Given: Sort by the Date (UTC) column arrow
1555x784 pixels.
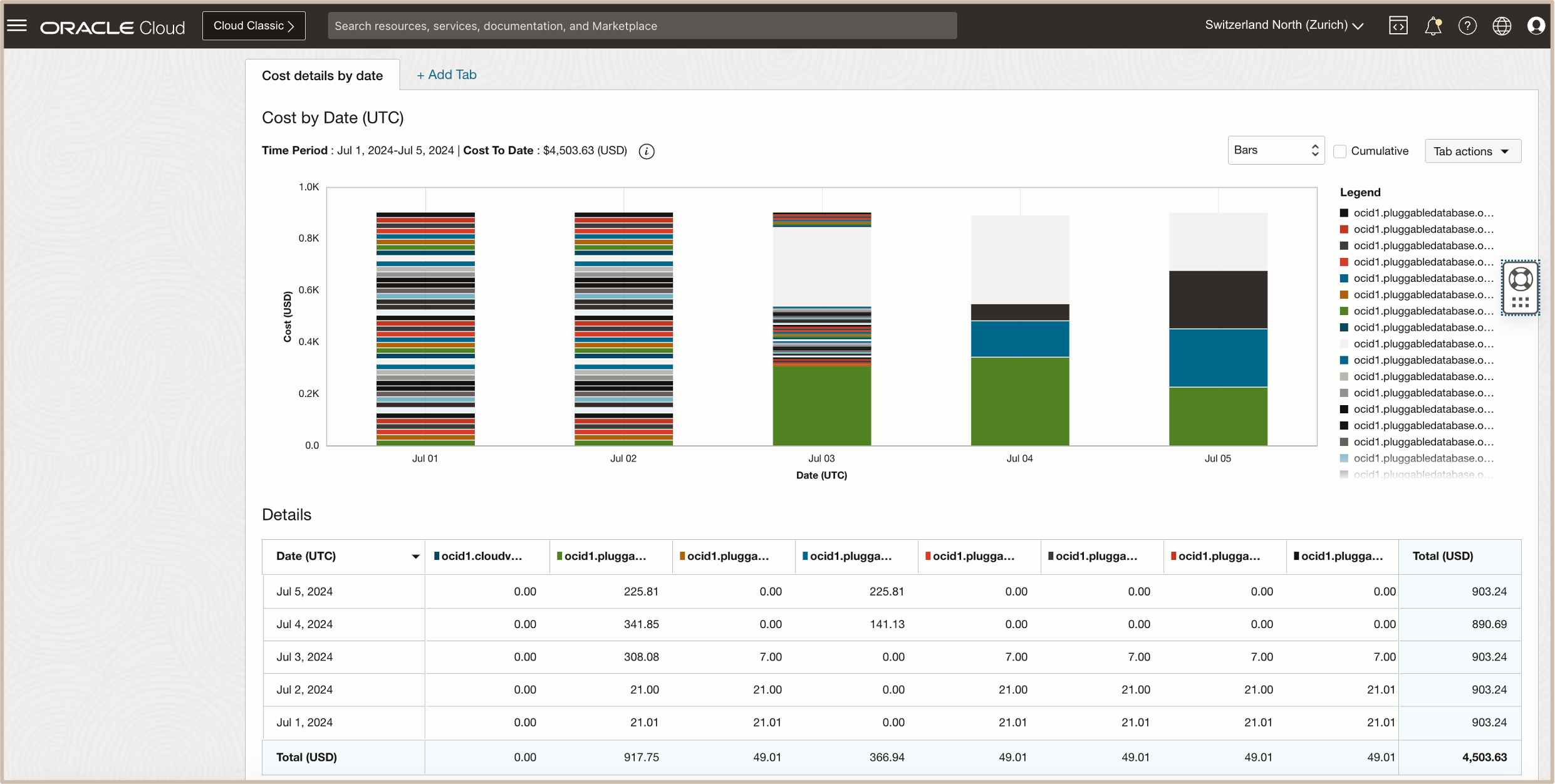Looking at the screenshot, I should [x=415, y=556].
